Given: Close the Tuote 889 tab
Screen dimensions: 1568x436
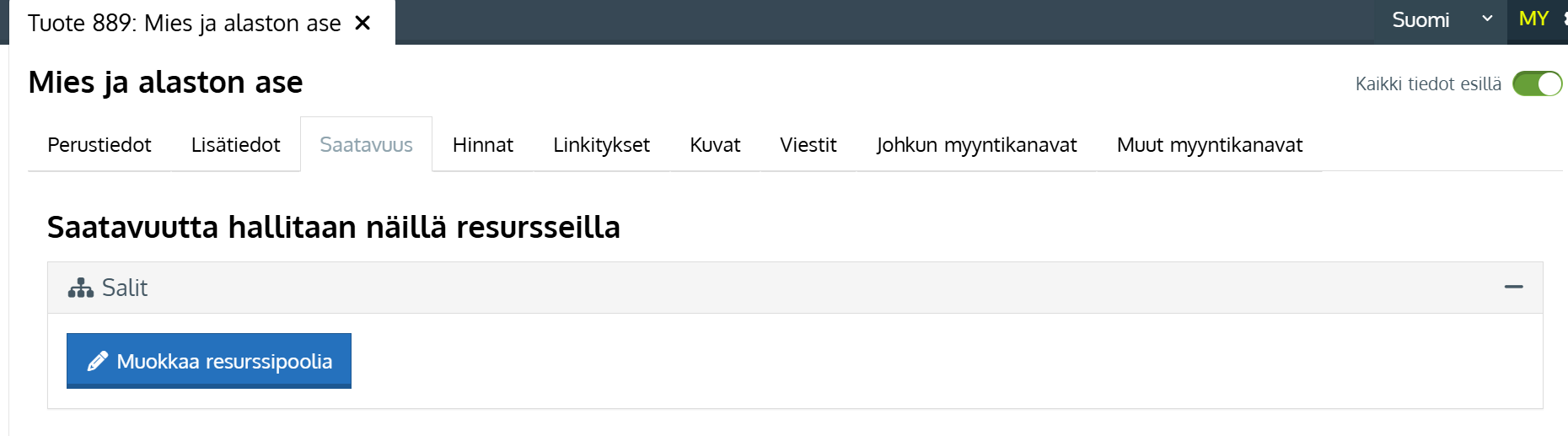Looking at the screenshot, I should click(362, 23).
